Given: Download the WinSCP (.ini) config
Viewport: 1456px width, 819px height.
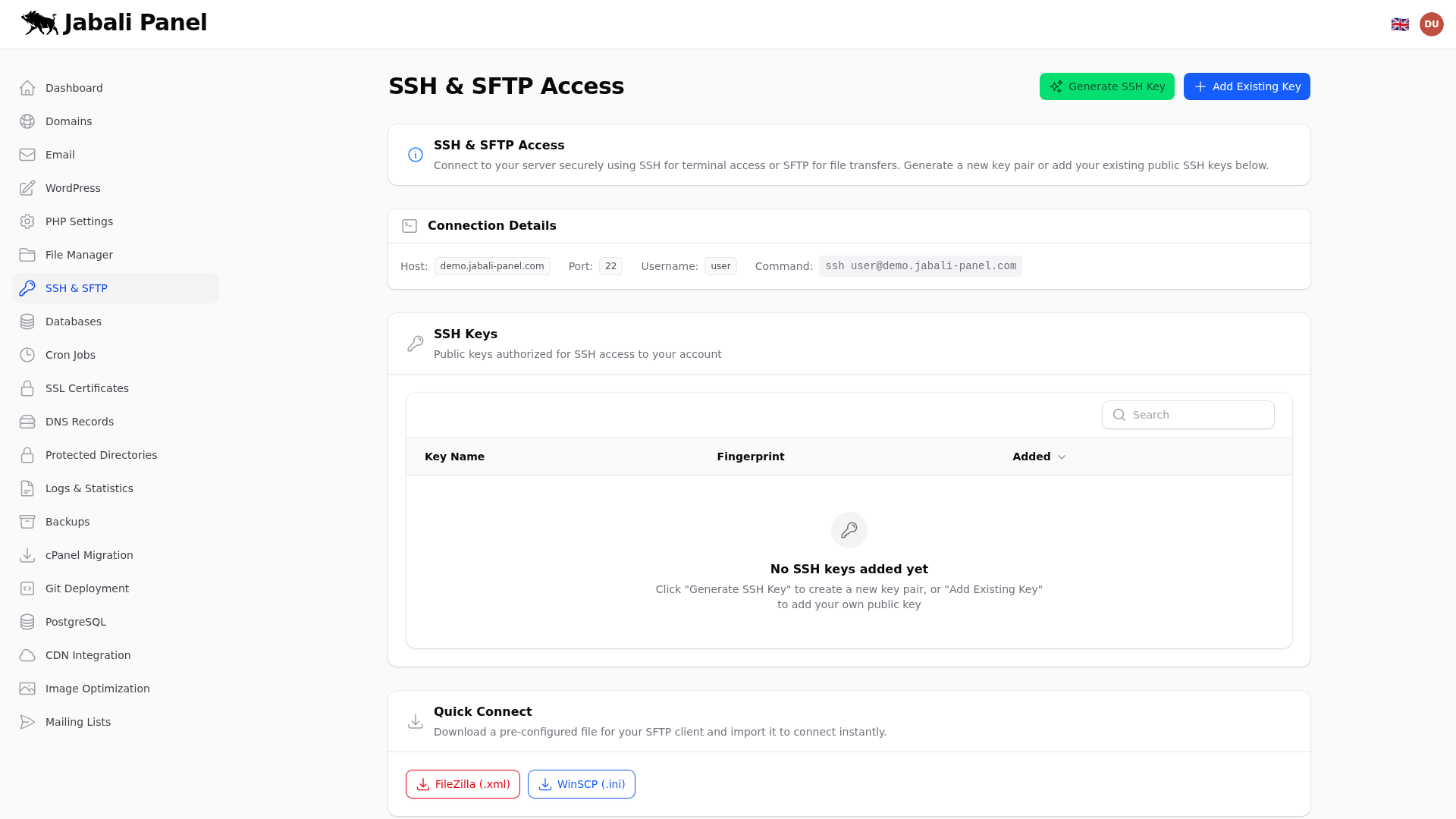Looking at the screenshot, I should pos(581,783).
